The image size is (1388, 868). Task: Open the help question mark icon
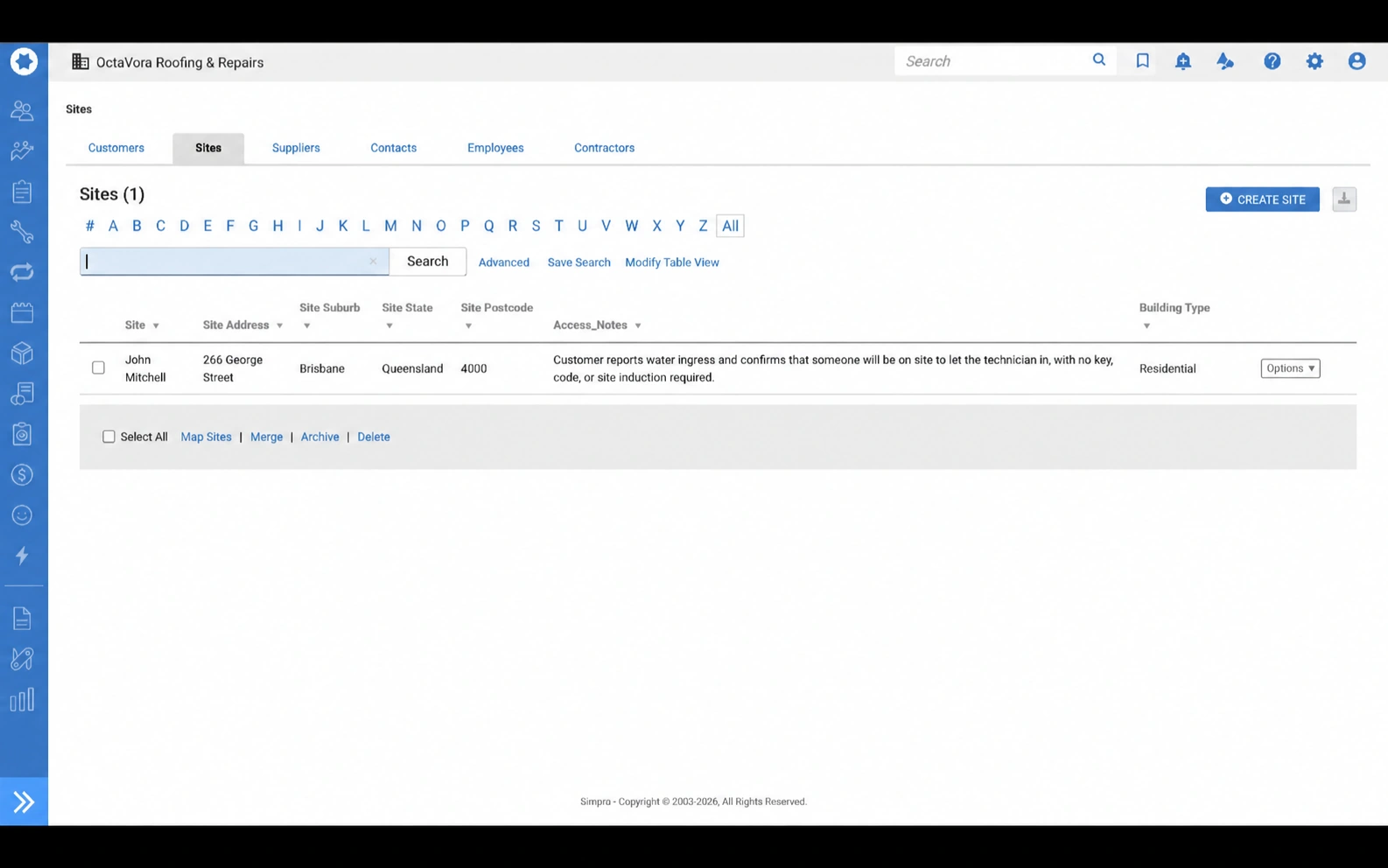pyautogui.click(x=1272, y=61)
